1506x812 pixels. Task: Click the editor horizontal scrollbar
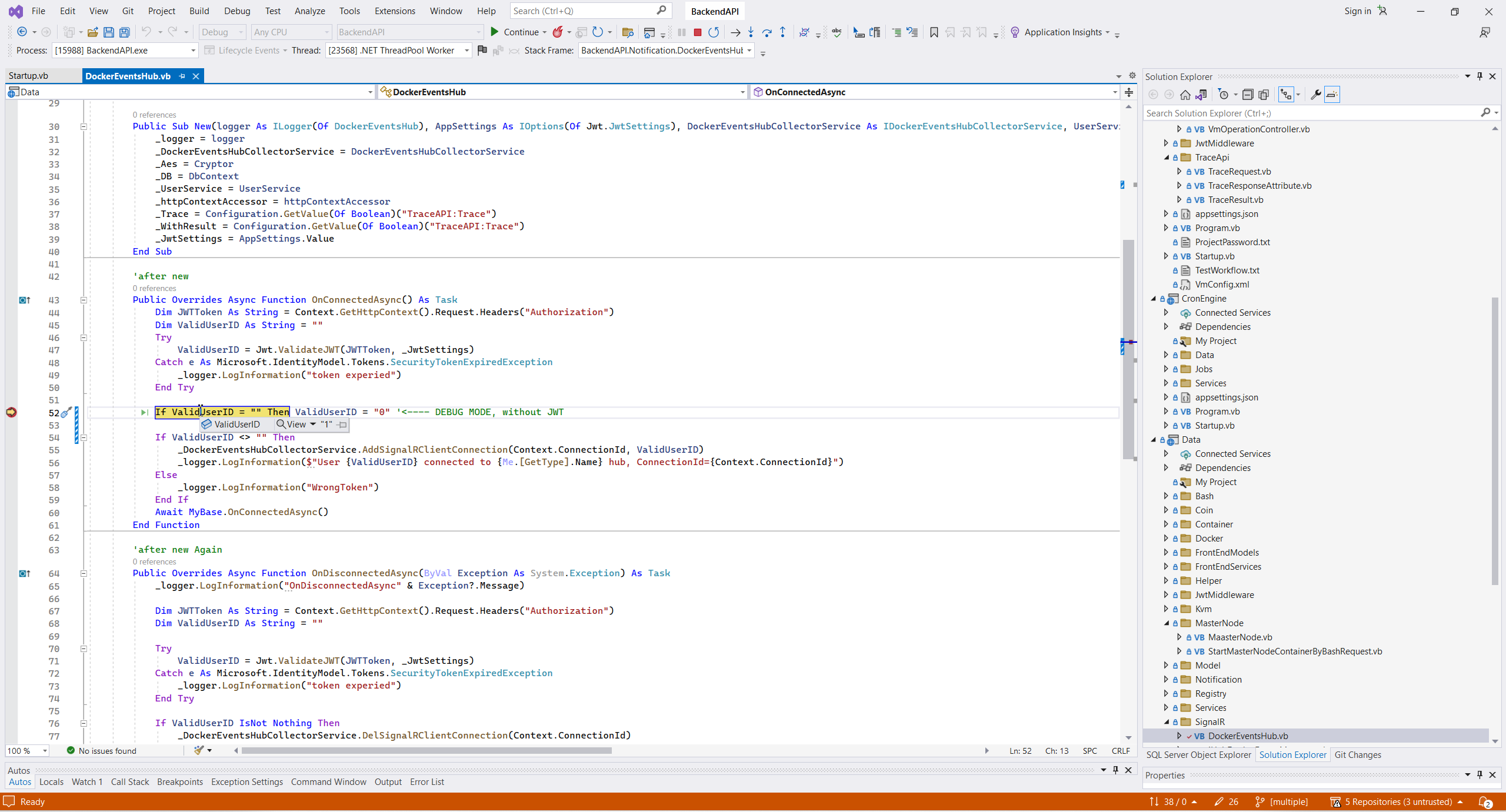426,750
